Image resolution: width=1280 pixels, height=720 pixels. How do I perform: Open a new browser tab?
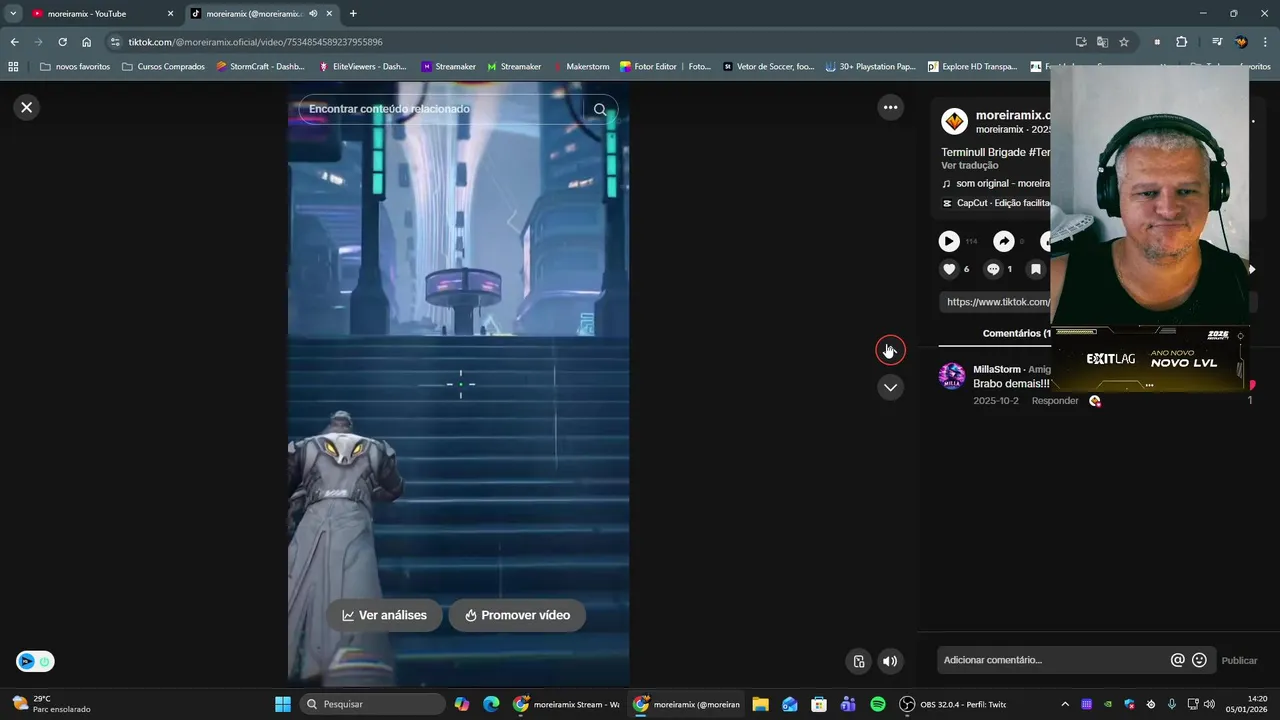tap(353, 14)
